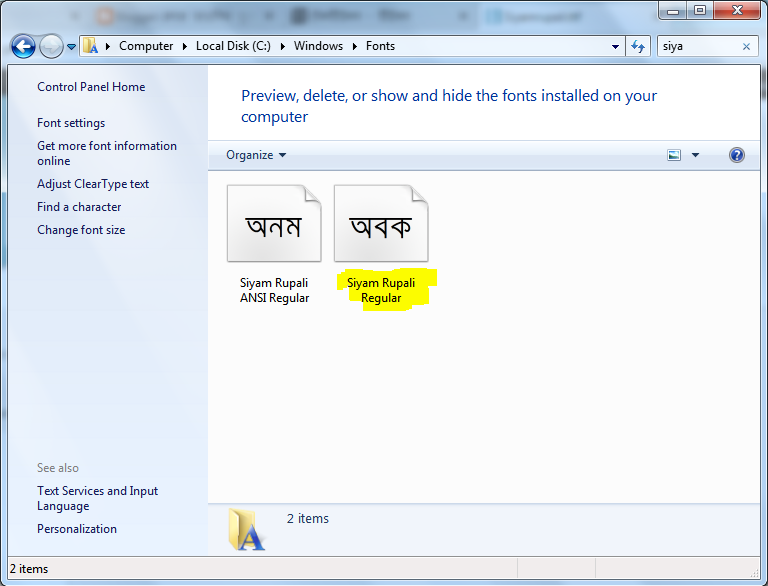768x586 pixels.
Task: Open Control Panel Home link
Action: coord(91,87)
